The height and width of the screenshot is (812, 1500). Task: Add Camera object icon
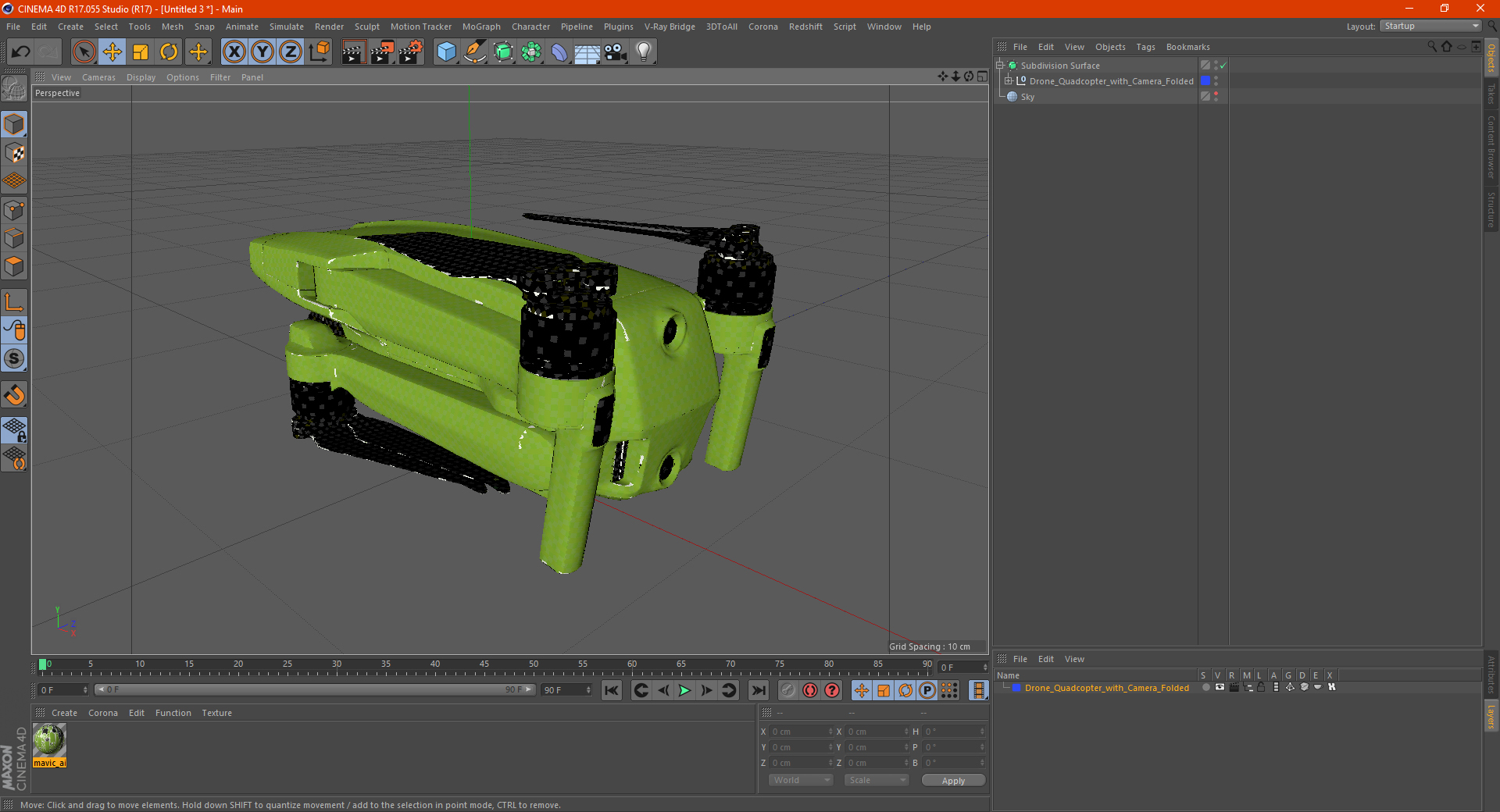click(616, 52)
